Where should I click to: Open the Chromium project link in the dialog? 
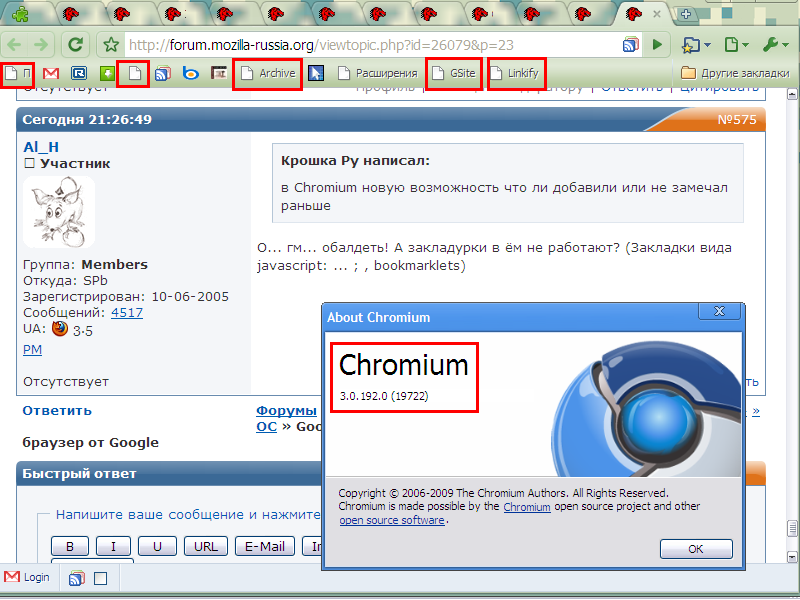[527, 507]
